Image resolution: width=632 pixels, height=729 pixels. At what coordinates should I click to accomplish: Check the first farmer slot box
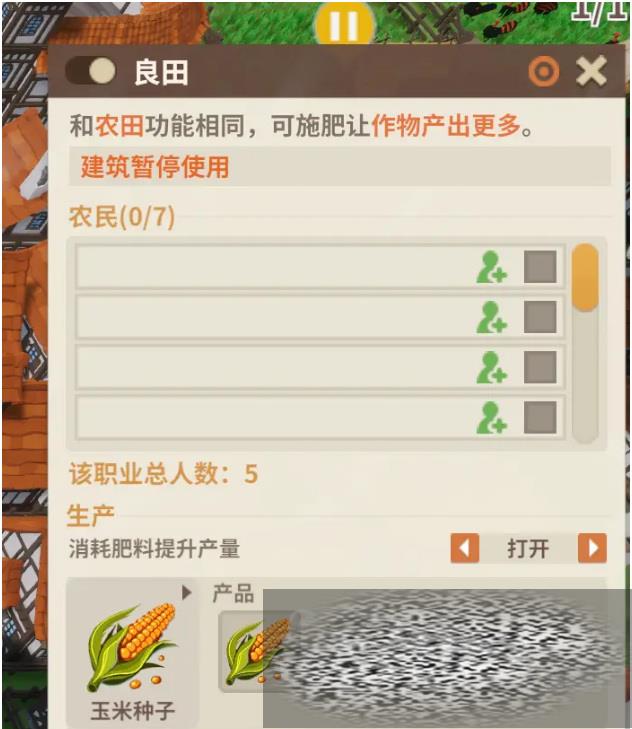[x=540, y=267]
